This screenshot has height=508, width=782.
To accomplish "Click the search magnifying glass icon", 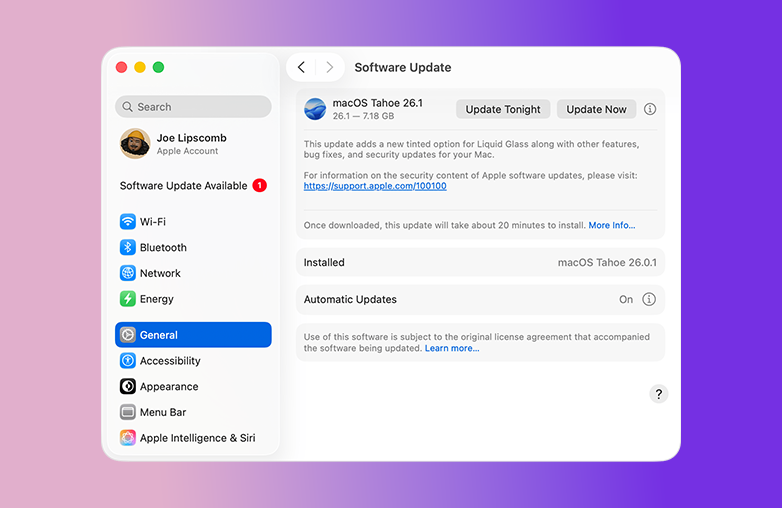I will pyautogui.click(x=128, y=107).
